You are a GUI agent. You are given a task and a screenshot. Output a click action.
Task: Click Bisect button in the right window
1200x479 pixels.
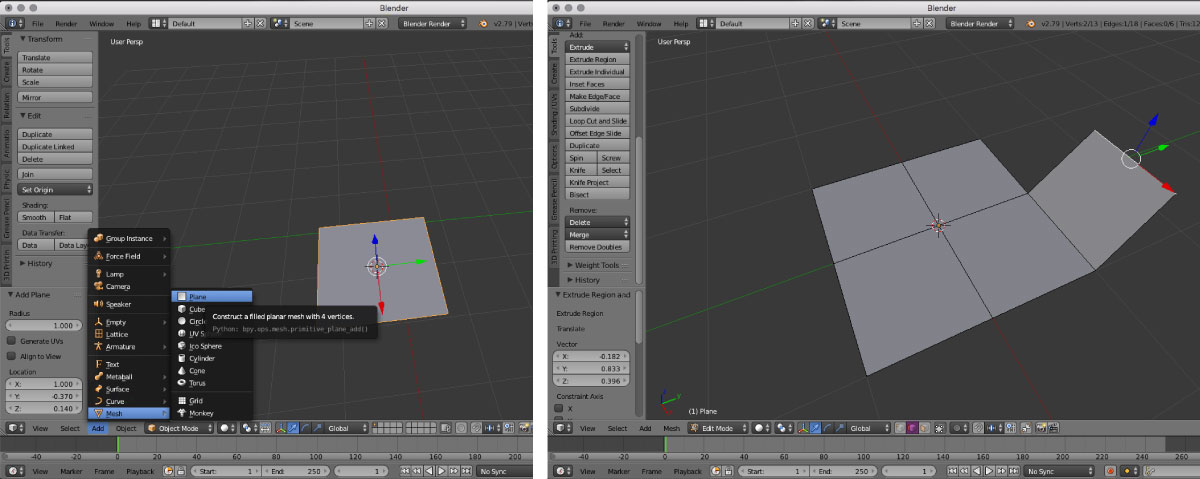(598, 195)
